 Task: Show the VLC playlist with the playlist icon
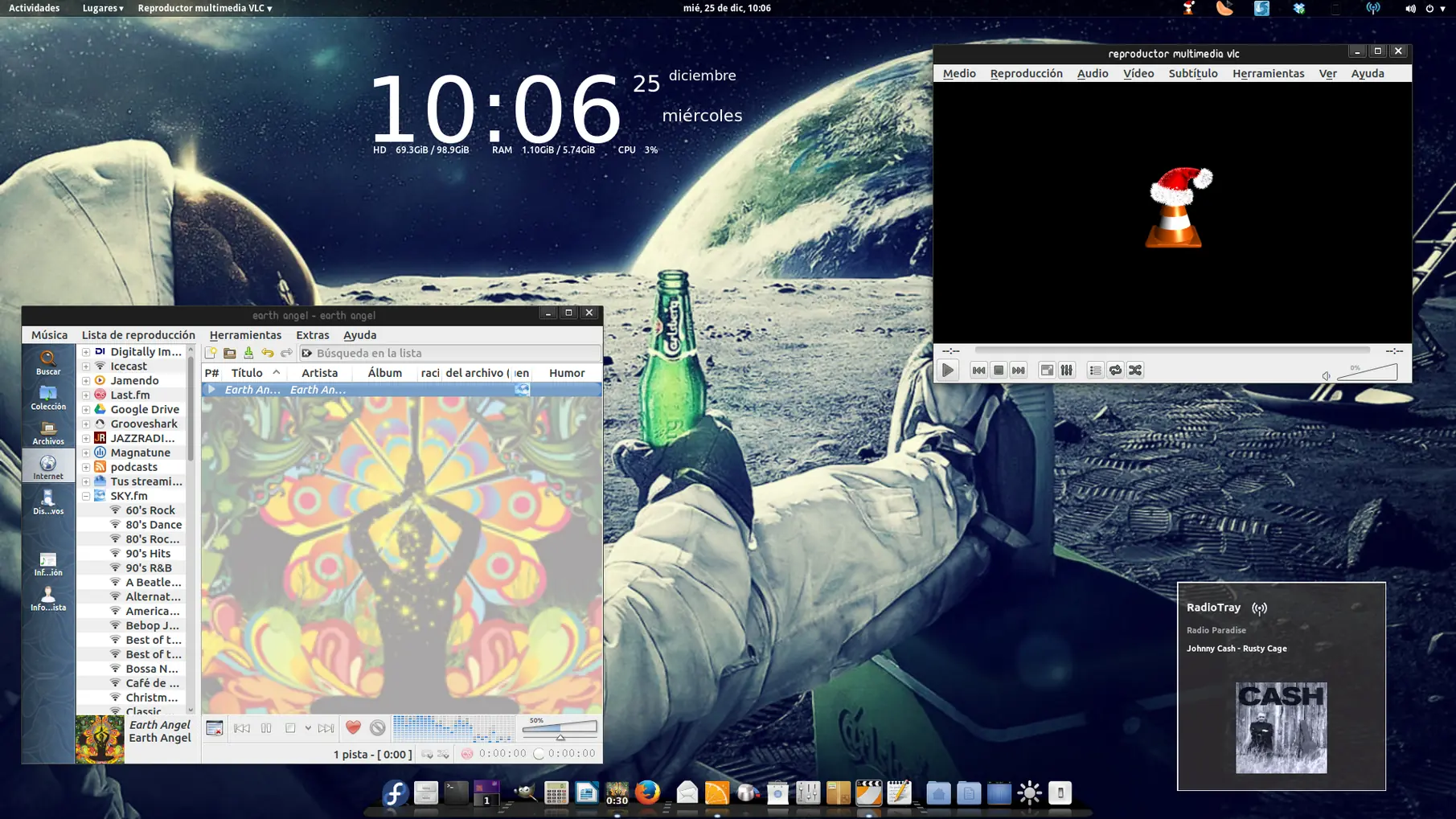click(x=1095, y=370)
